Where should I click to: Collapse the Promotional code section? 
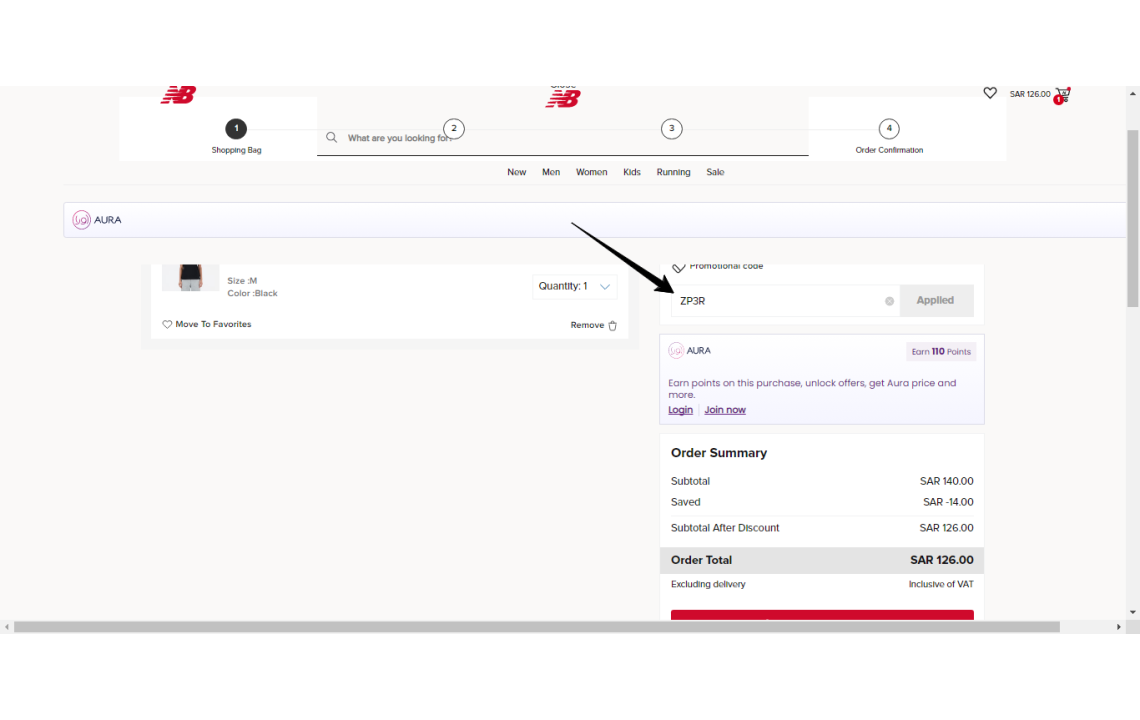678,268
